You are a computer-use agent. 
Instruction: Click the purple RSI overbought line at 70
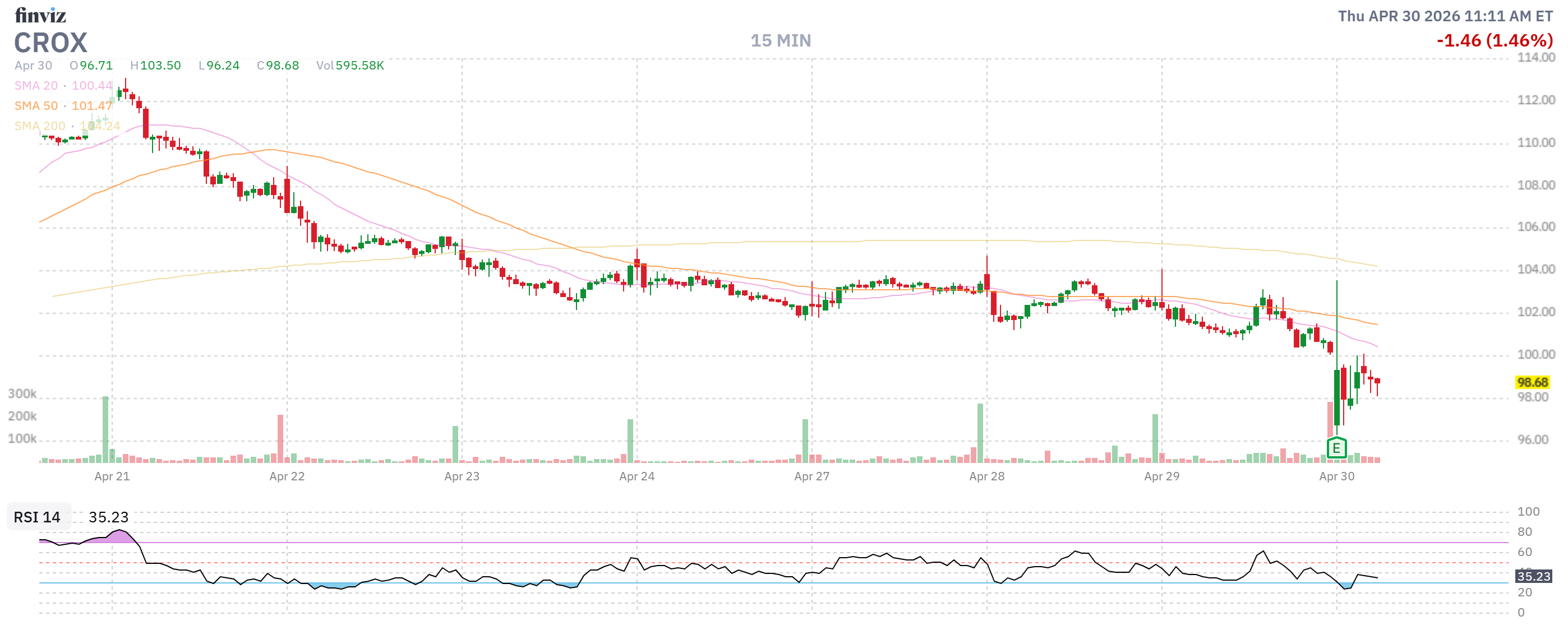[730, 543]
